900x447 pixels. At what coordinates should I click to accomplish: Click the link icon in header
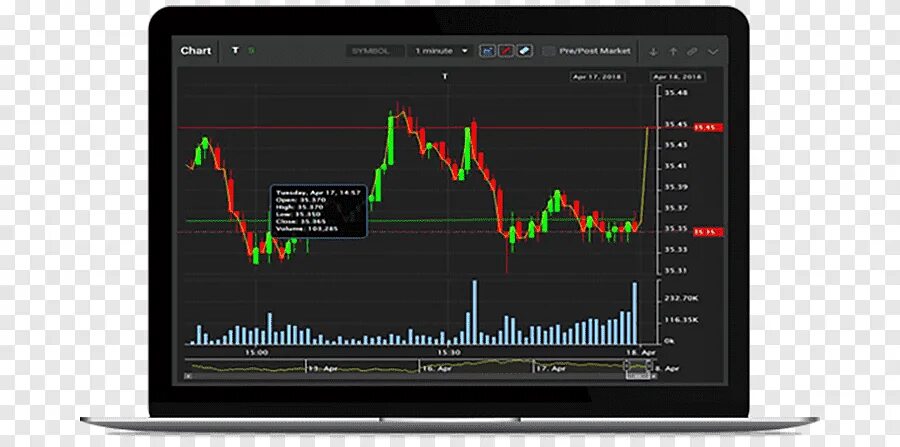(x=692, y=52)
